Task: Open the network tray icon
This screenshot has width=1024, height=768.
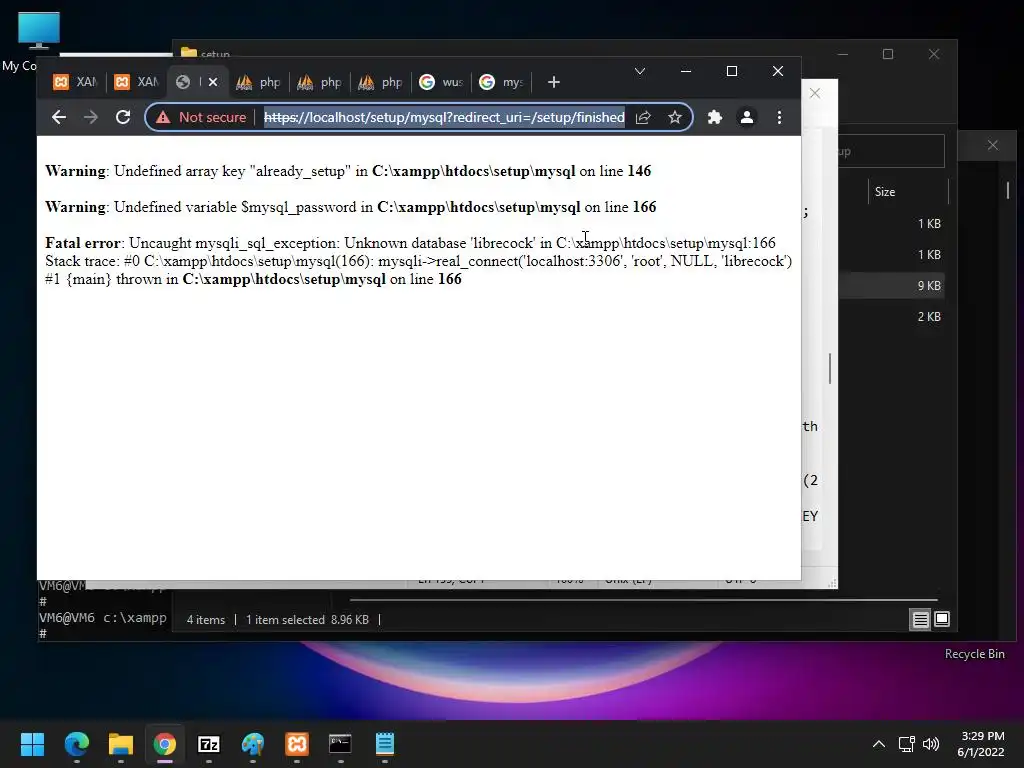Action: point(906,744)
